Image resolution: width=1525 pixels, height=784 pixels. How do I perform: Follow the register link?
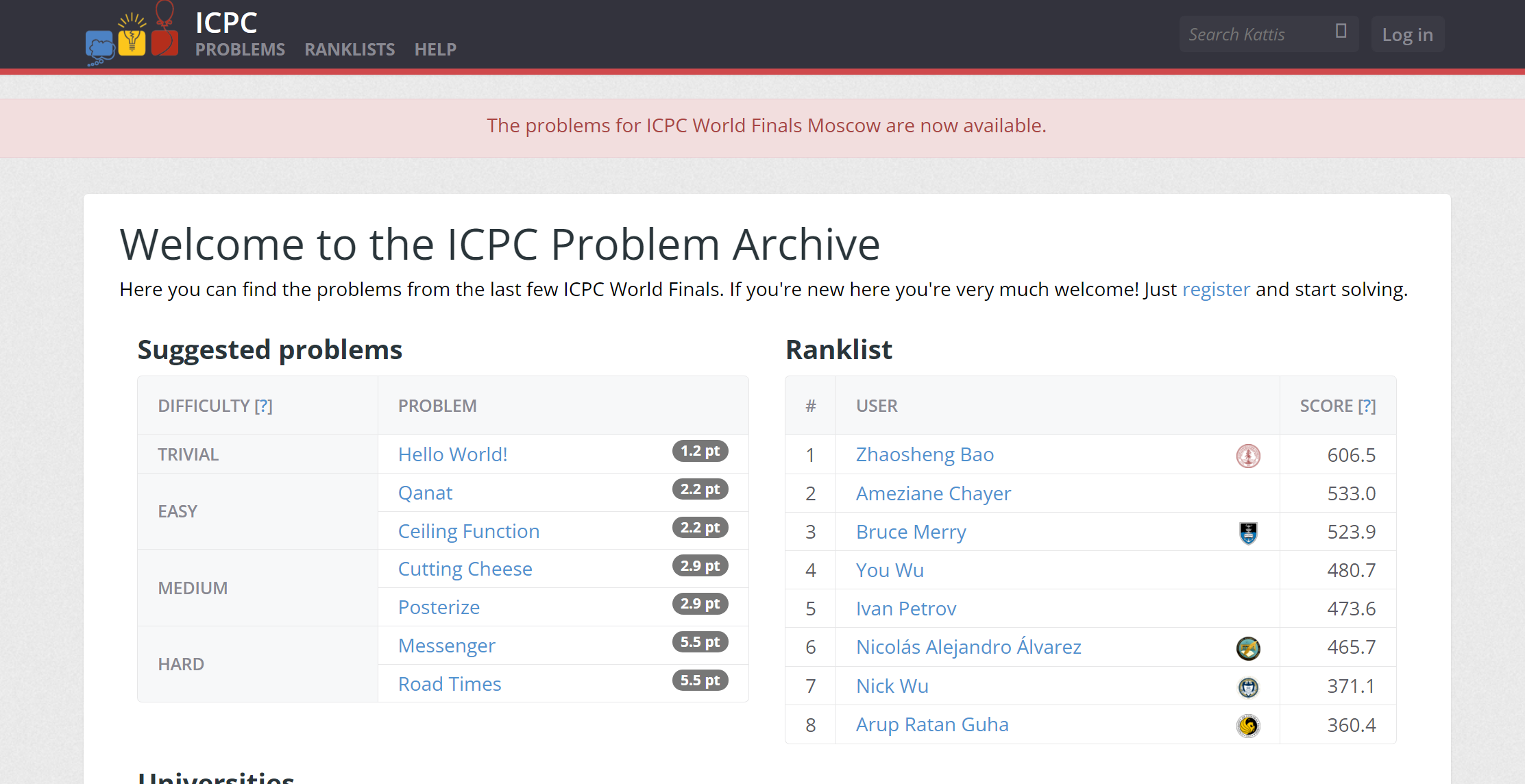pyautogui.click(x=1216, y=289)
